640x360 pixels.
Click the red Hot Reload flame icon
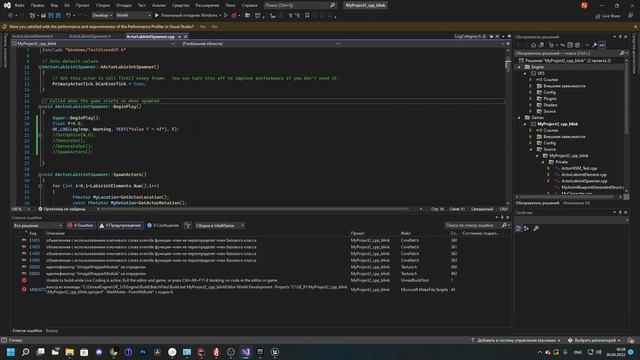(x=234, y=16)
